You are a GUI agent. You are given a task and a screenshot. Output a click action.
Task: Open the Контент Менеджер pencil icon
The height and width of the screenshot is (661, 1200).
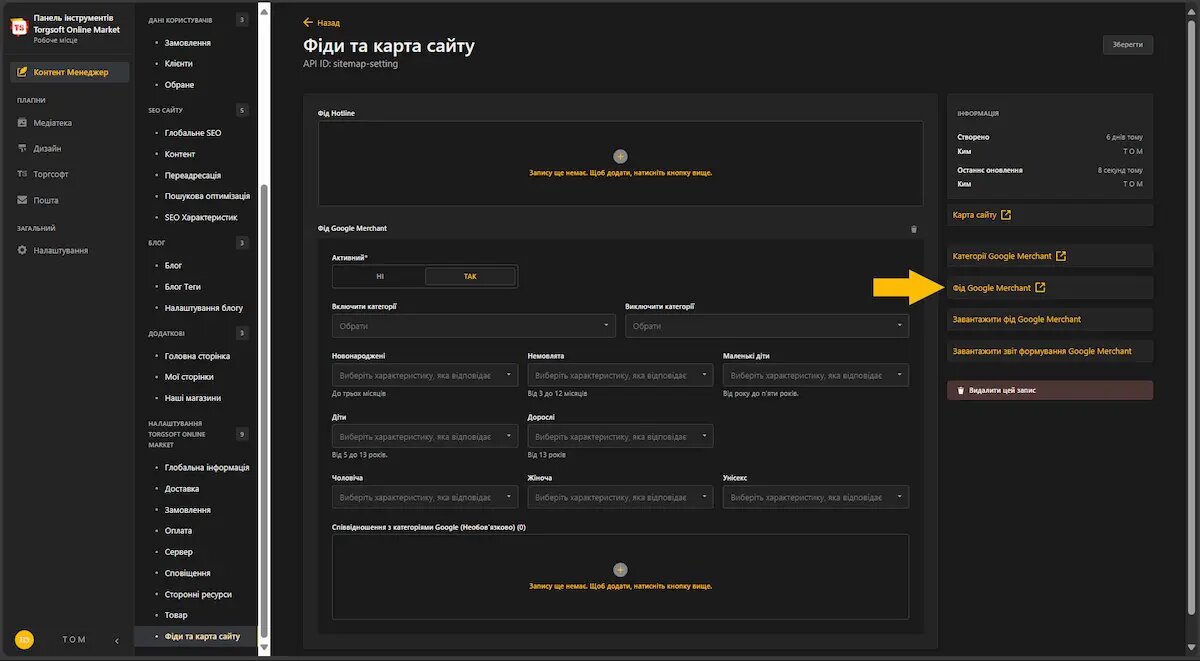21,72
